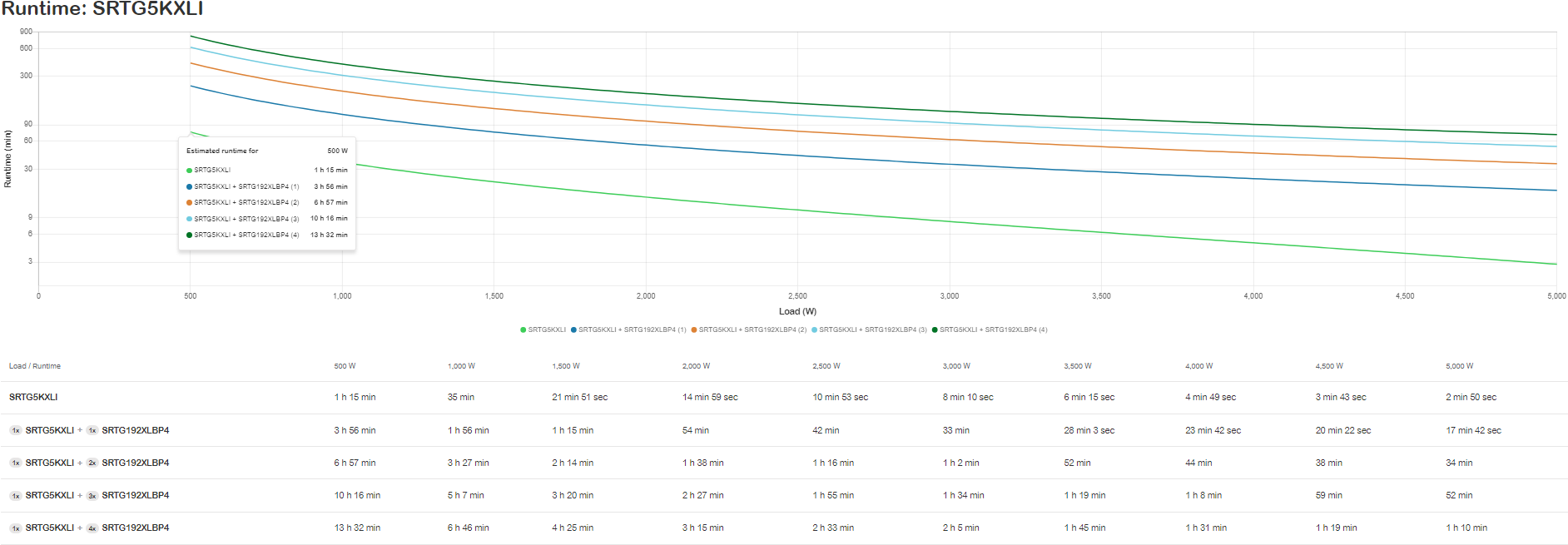Select the 500 W column header

click(x=345, y=366)
